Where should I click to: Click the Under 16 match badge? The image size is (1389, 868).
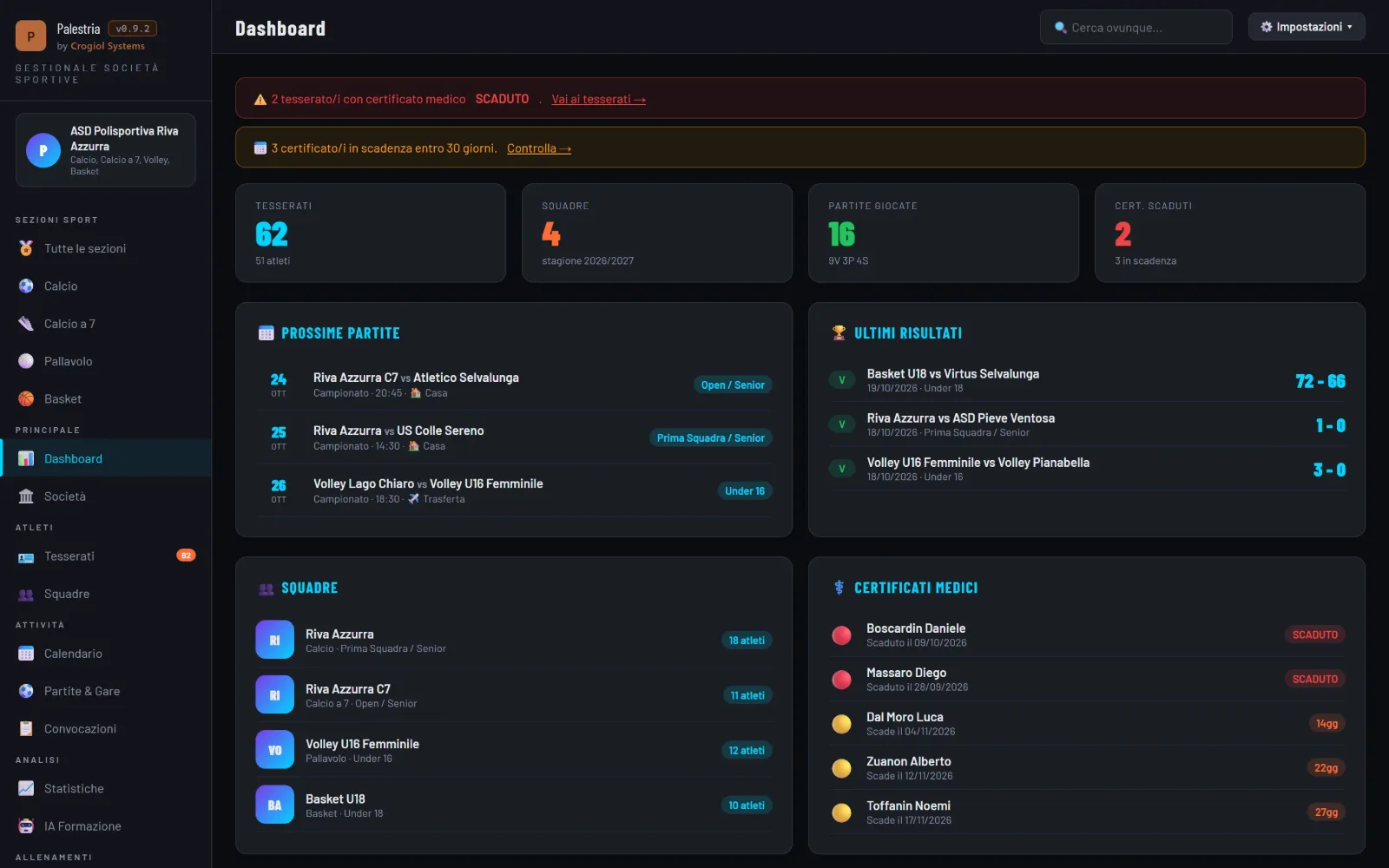click(745, 491)
